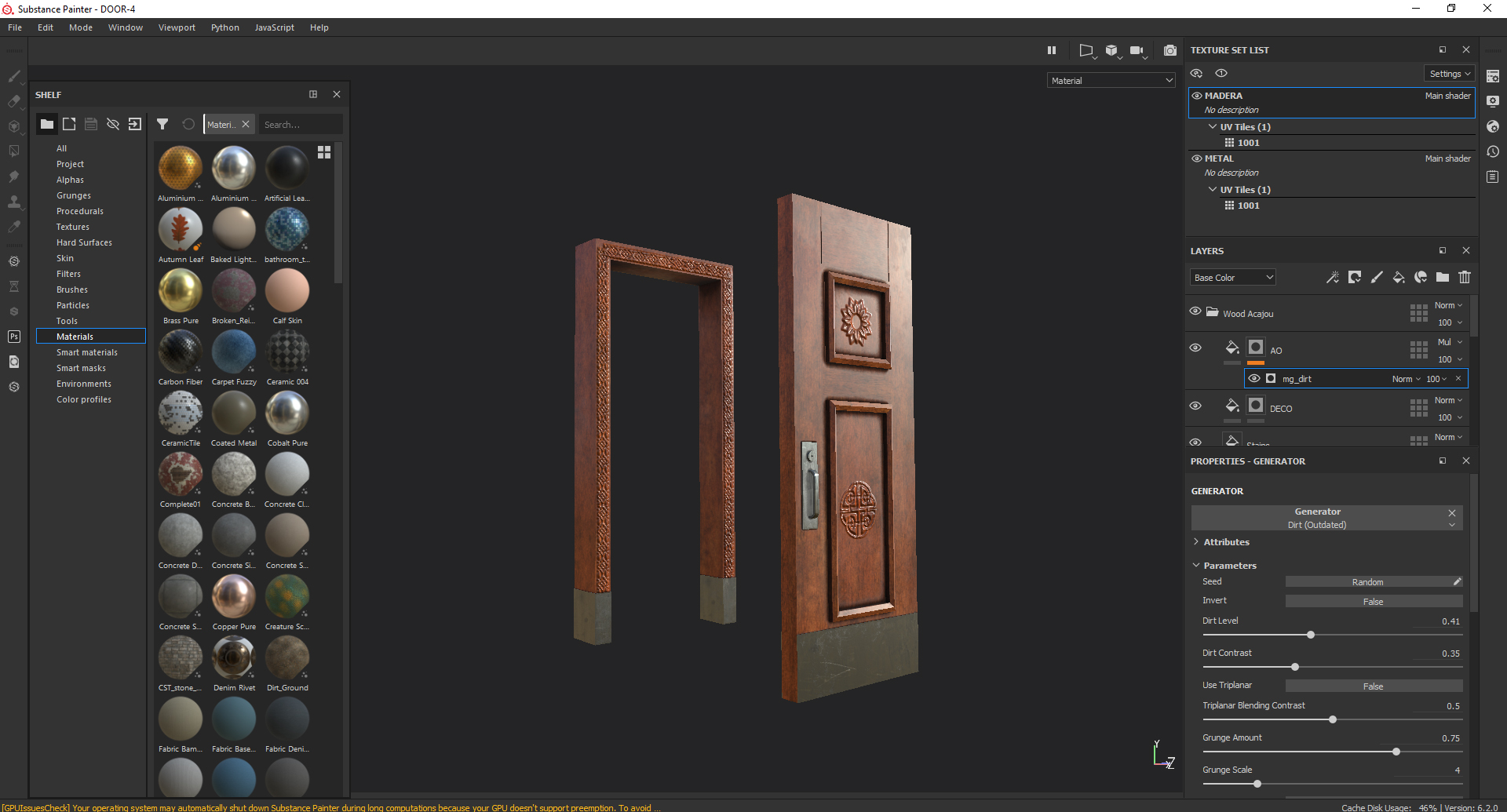Close the Dirt generator with X icon
This screenshot has width=1507, height=812.
point(1452,513)
